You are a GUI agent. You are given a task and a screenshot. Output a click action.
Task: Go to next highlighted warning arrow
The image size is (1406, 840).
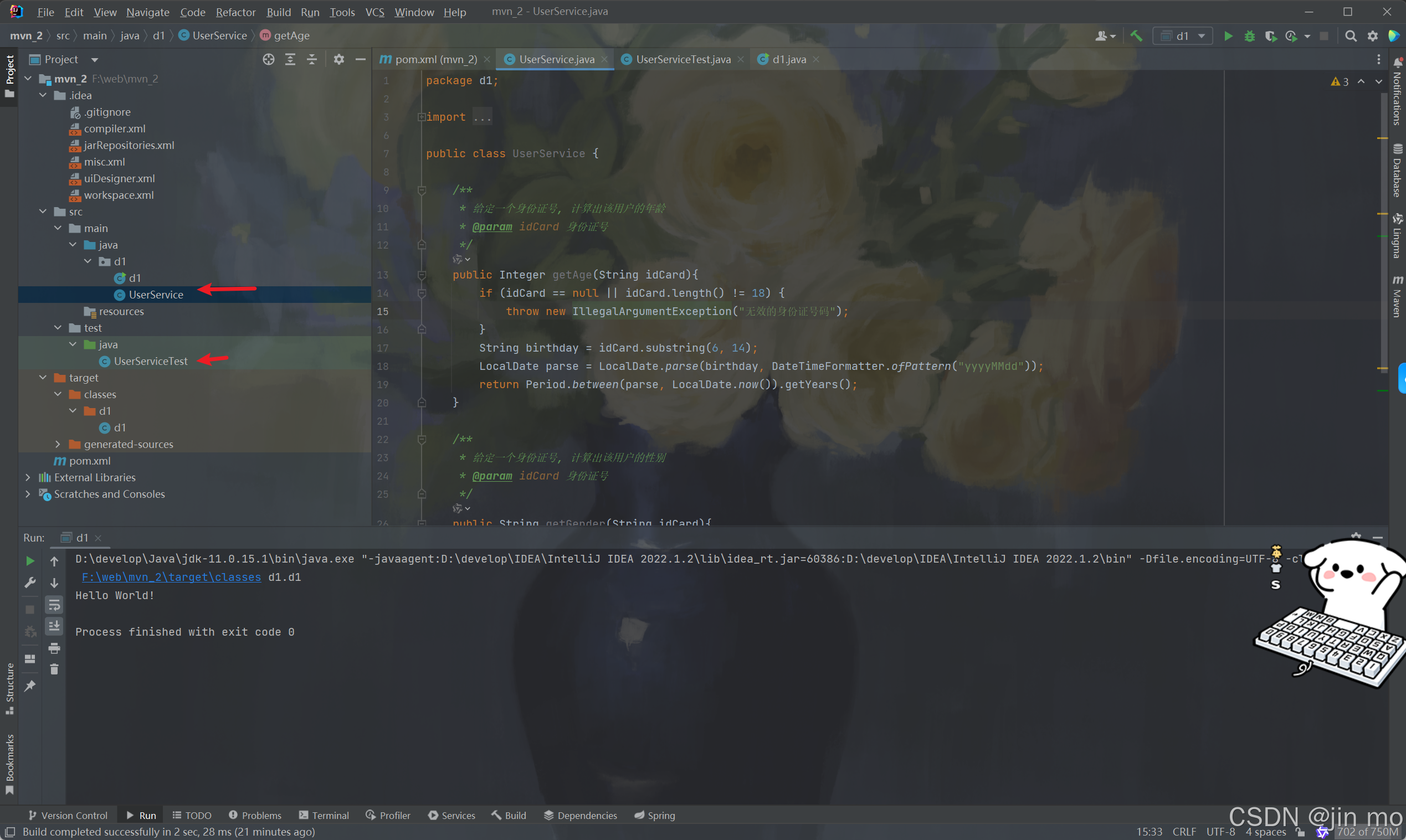(x=1379, y=81)
